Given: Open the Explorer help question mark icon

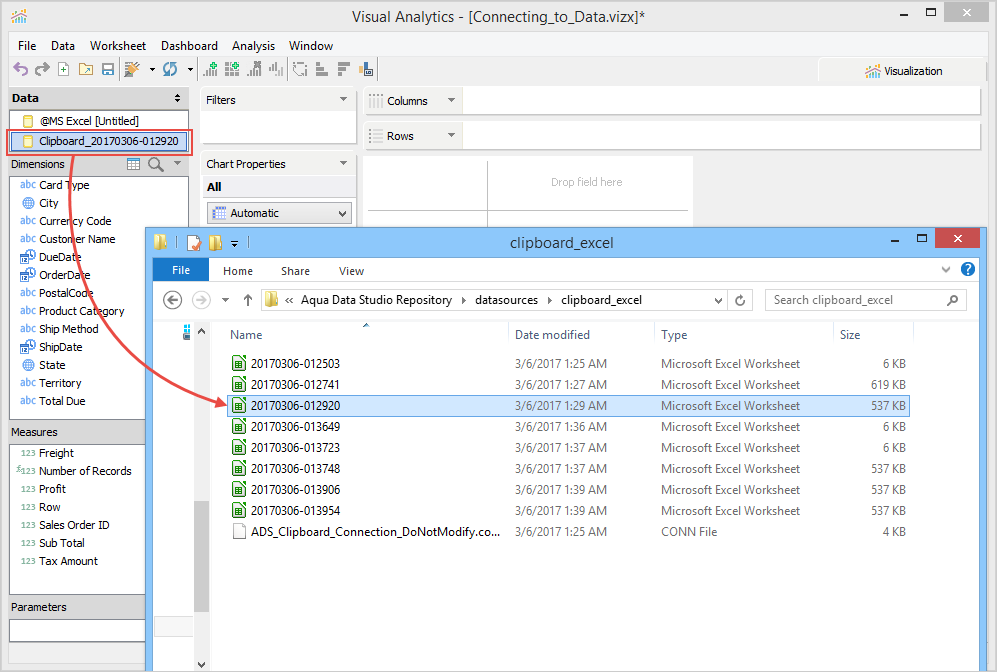Looking at the screenshot, I should click(x=967, y=270).
